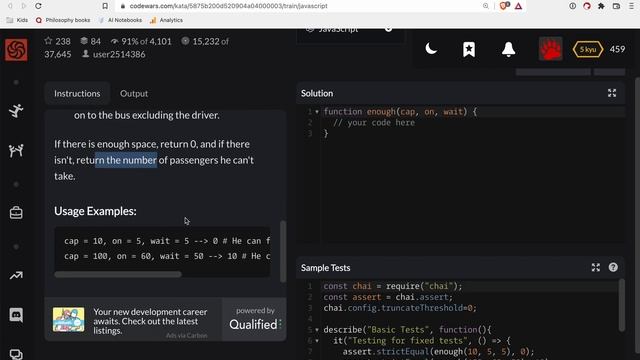Click the completions icon beside 15,232

(185, 41)
